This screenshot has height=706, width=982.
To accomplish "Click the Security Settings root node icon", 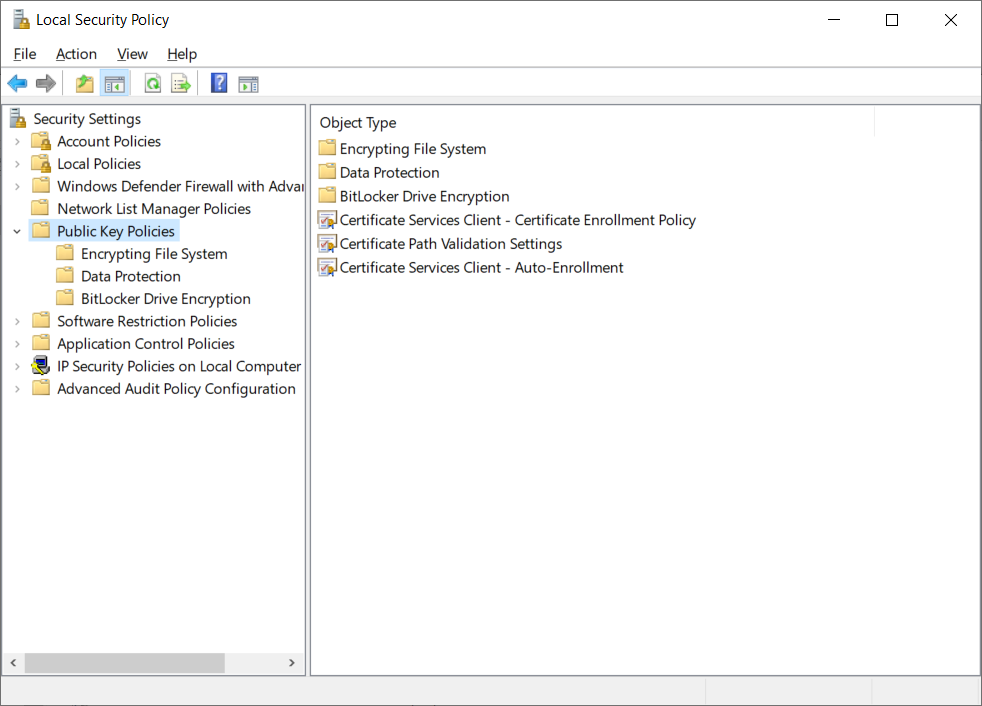I will point(18,118).
